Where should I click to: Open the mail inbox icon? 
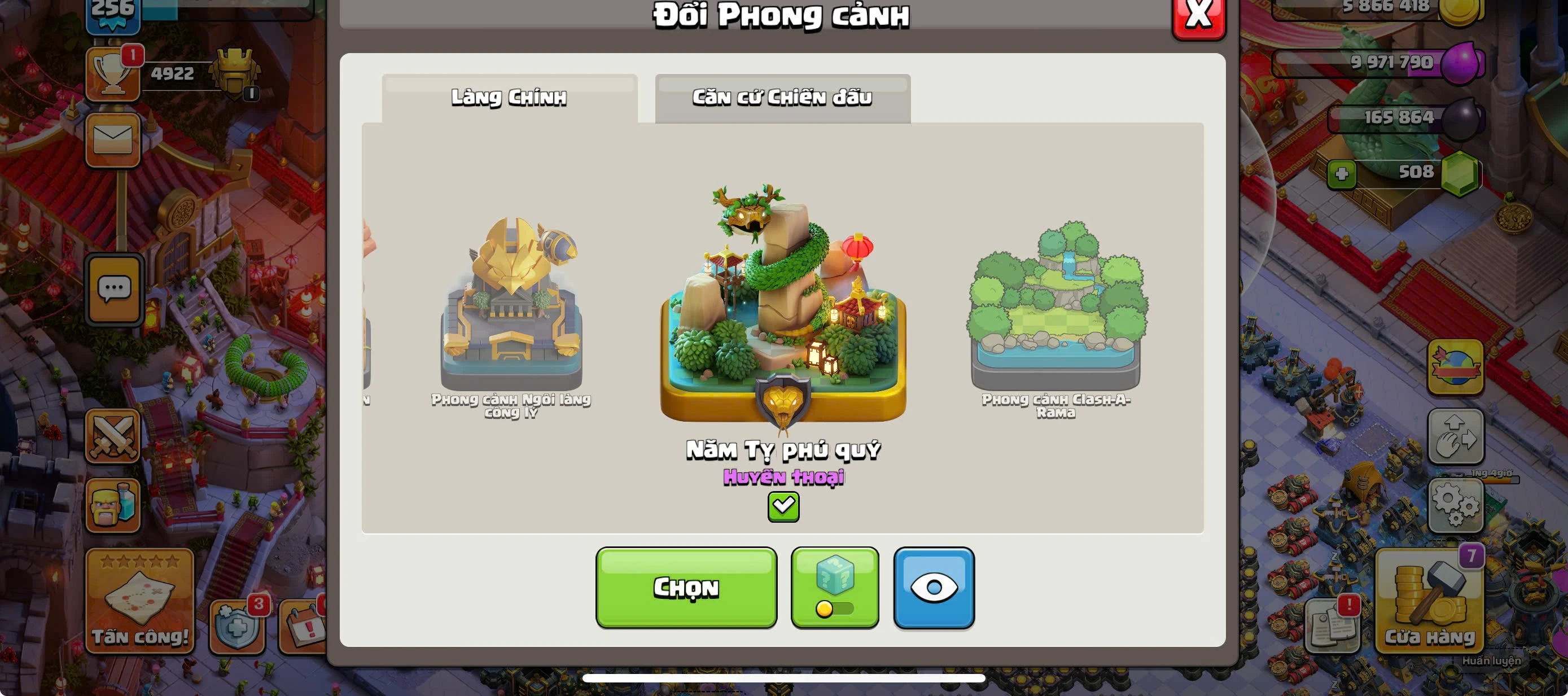tap(113, 140)
